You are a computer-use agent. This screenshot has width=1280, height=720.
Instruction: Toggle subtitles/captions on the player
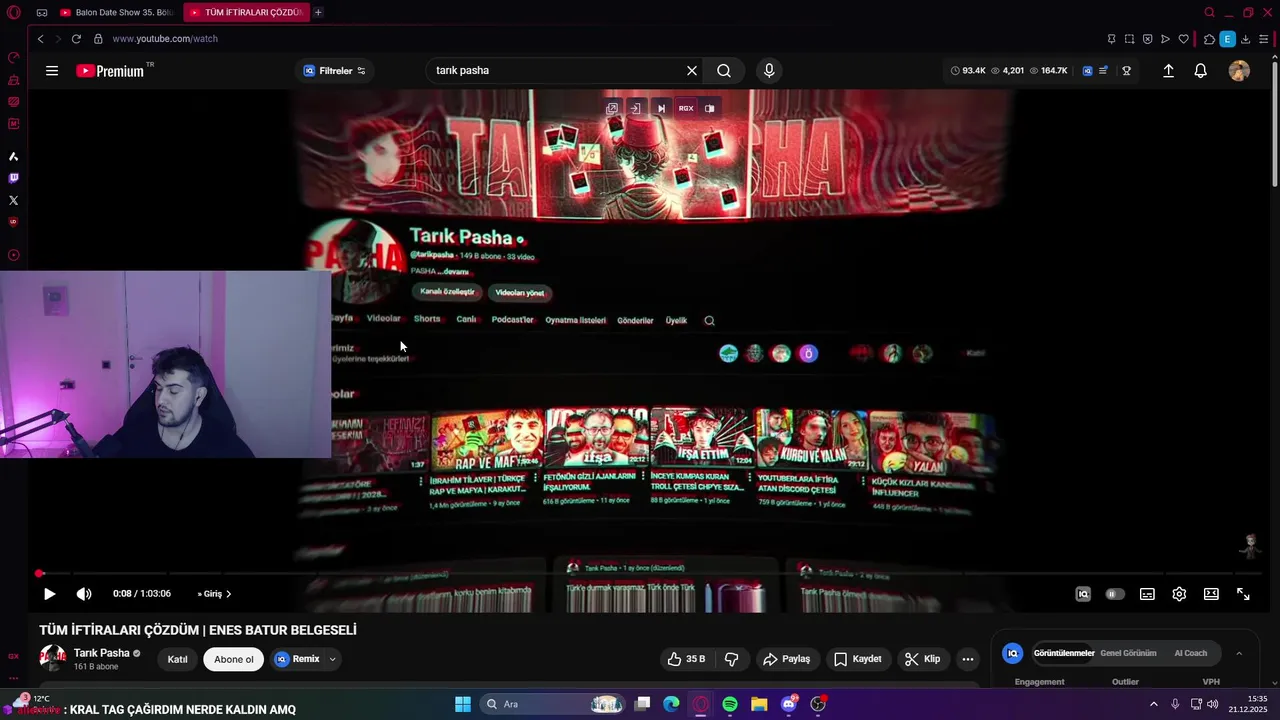(1147, 594)
